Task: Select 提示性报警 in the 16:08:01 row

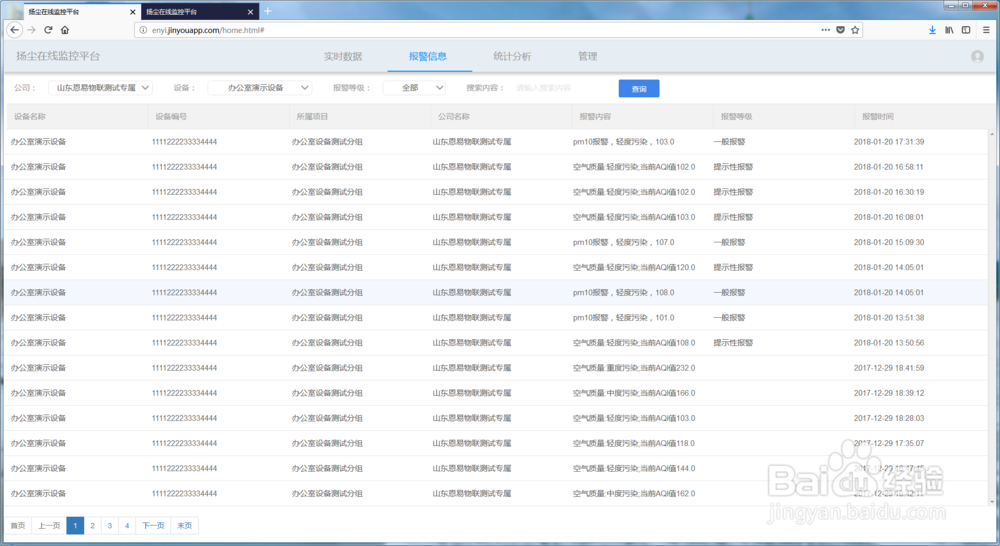Action: click(x=733, y=217)
